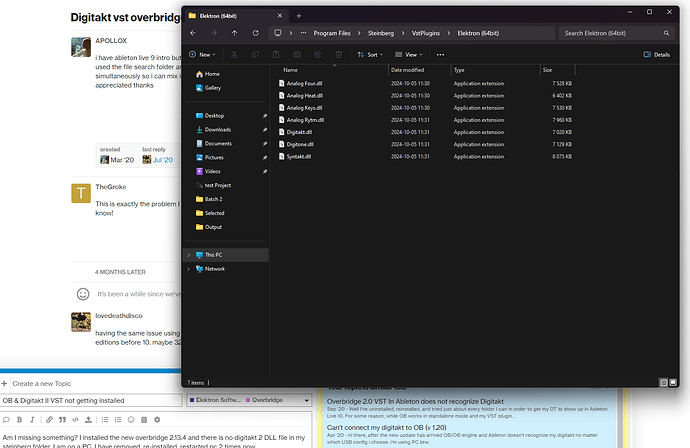Click breadcrumb chevron after Steinberg

403,33
